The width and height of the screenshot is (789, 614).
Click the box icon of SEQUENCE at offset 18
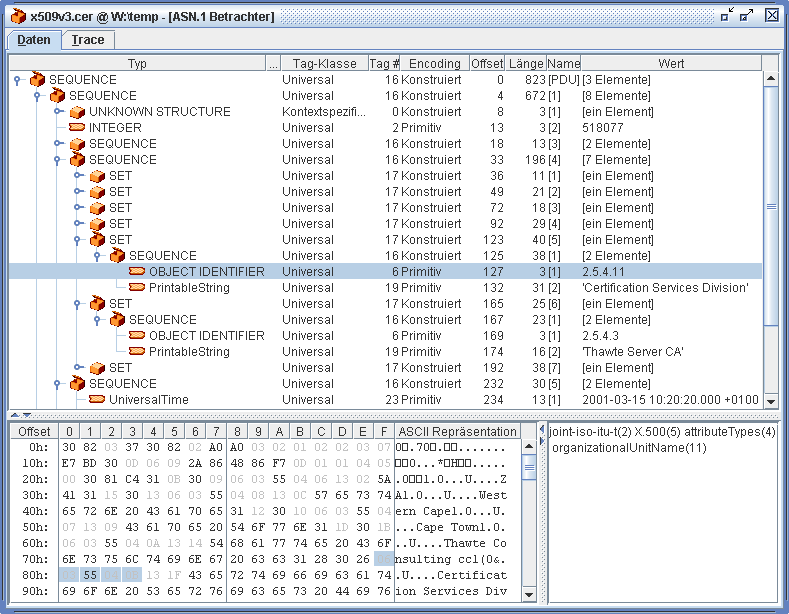[x=77, y=144]
